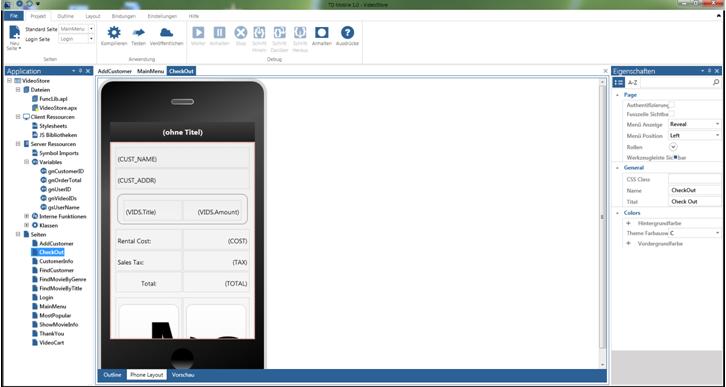Screen dimensions: 726x387
Task: Switch properties to categorized view icon
Action: pos(619,82)
